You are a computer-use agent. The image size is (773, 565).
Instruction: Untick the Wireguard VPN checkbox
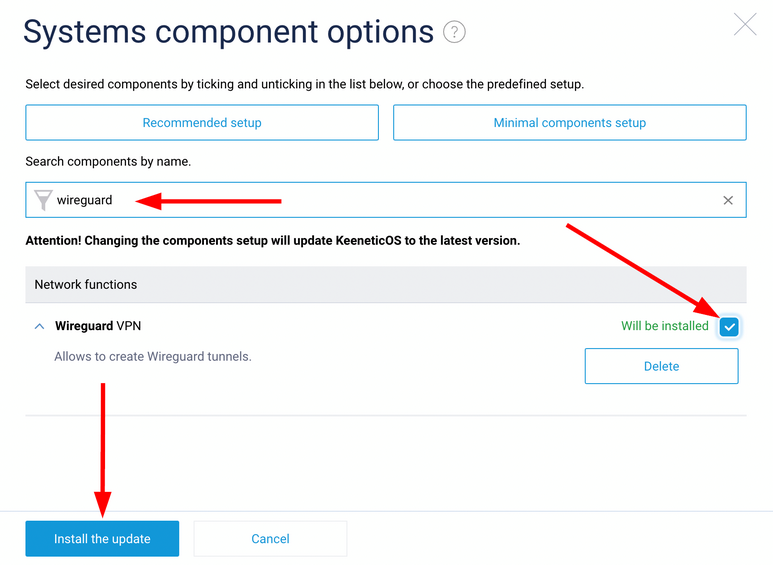[729, 326]
